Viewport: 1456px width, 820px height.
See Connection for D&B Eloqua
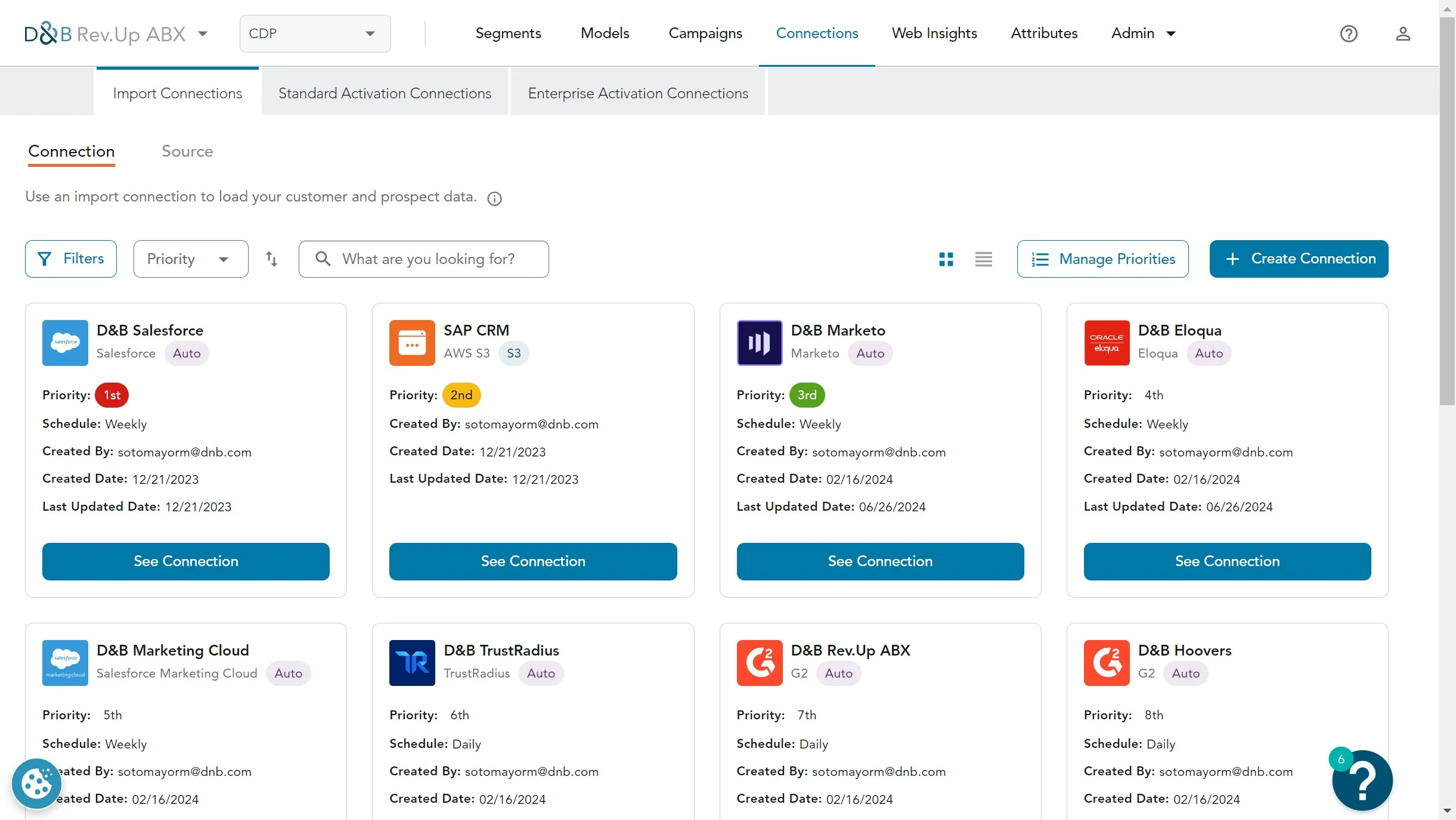coord(1227,561)
